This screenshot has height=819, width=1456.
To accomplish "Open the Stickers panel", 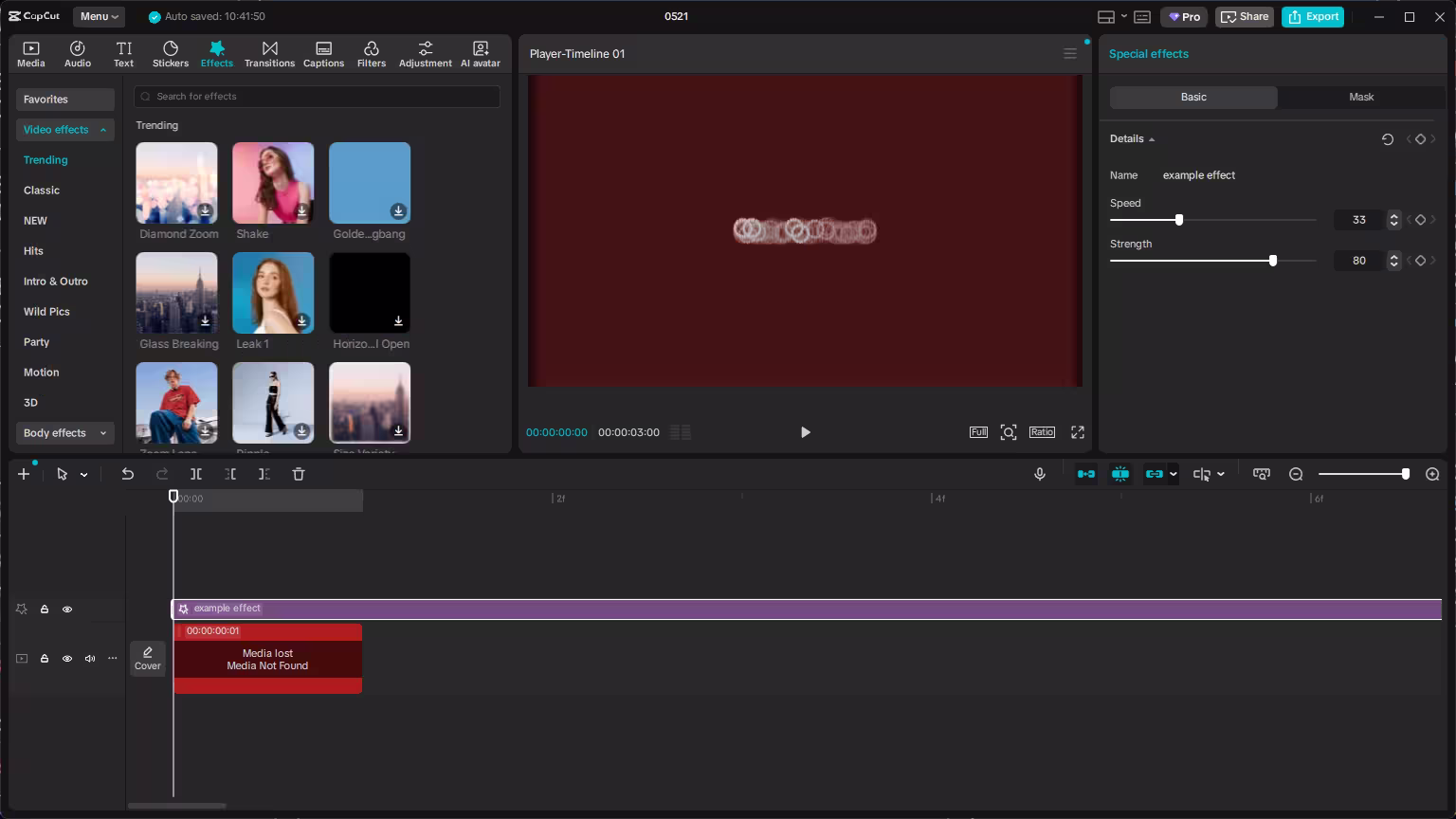I will [x=171, y=54].
